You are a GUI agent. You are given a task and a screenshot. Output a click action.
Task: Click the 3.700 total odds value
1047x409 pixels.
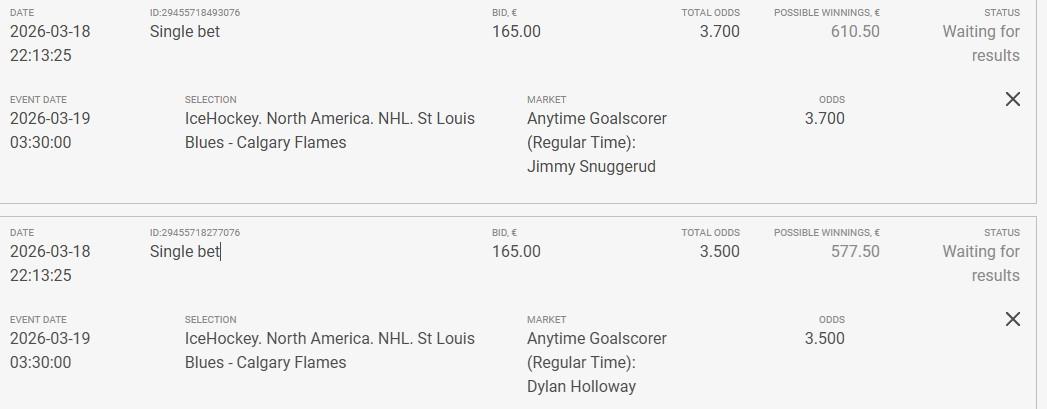[720, 31]
